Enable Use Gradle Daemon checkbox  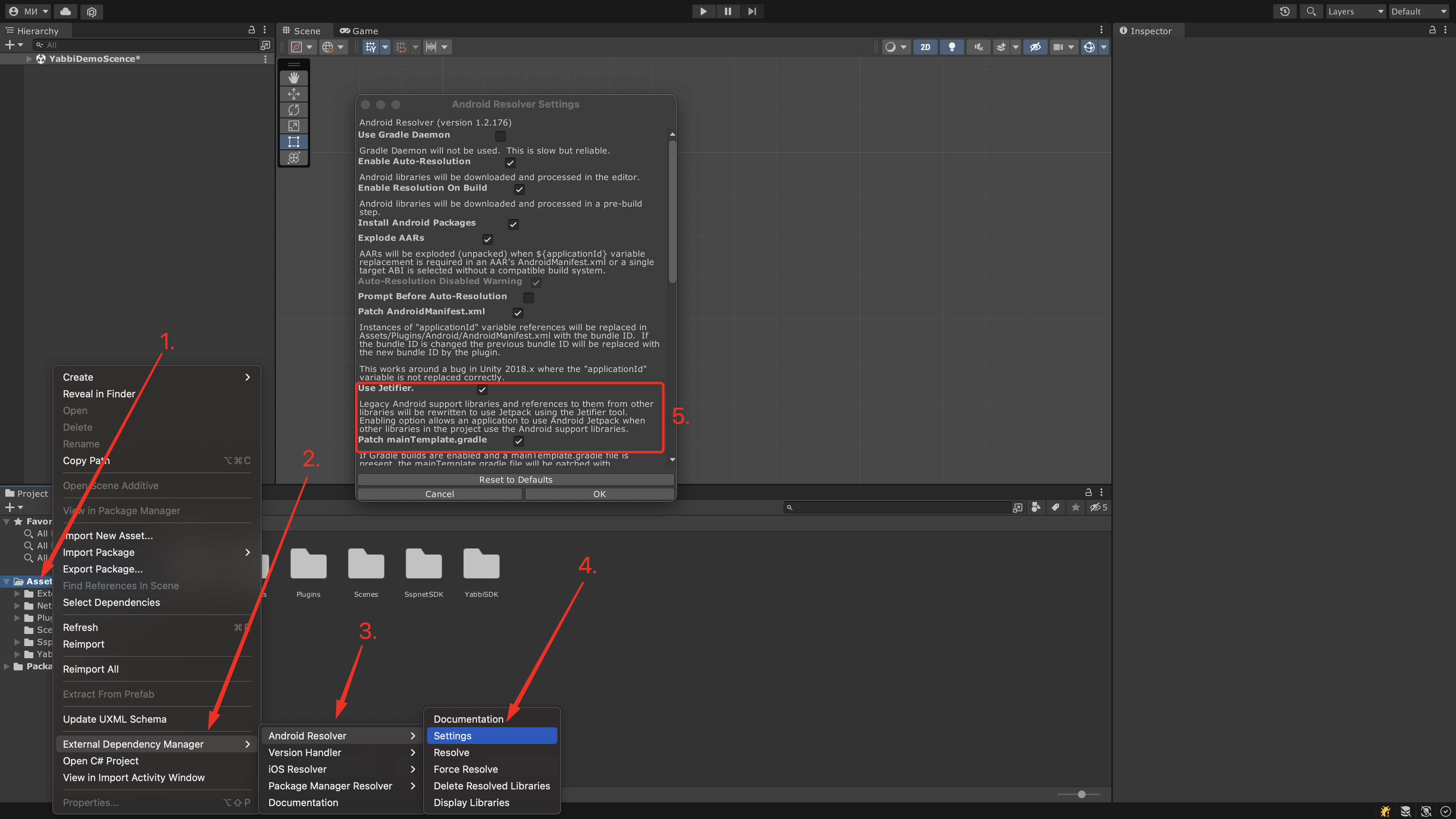point(500,136)
